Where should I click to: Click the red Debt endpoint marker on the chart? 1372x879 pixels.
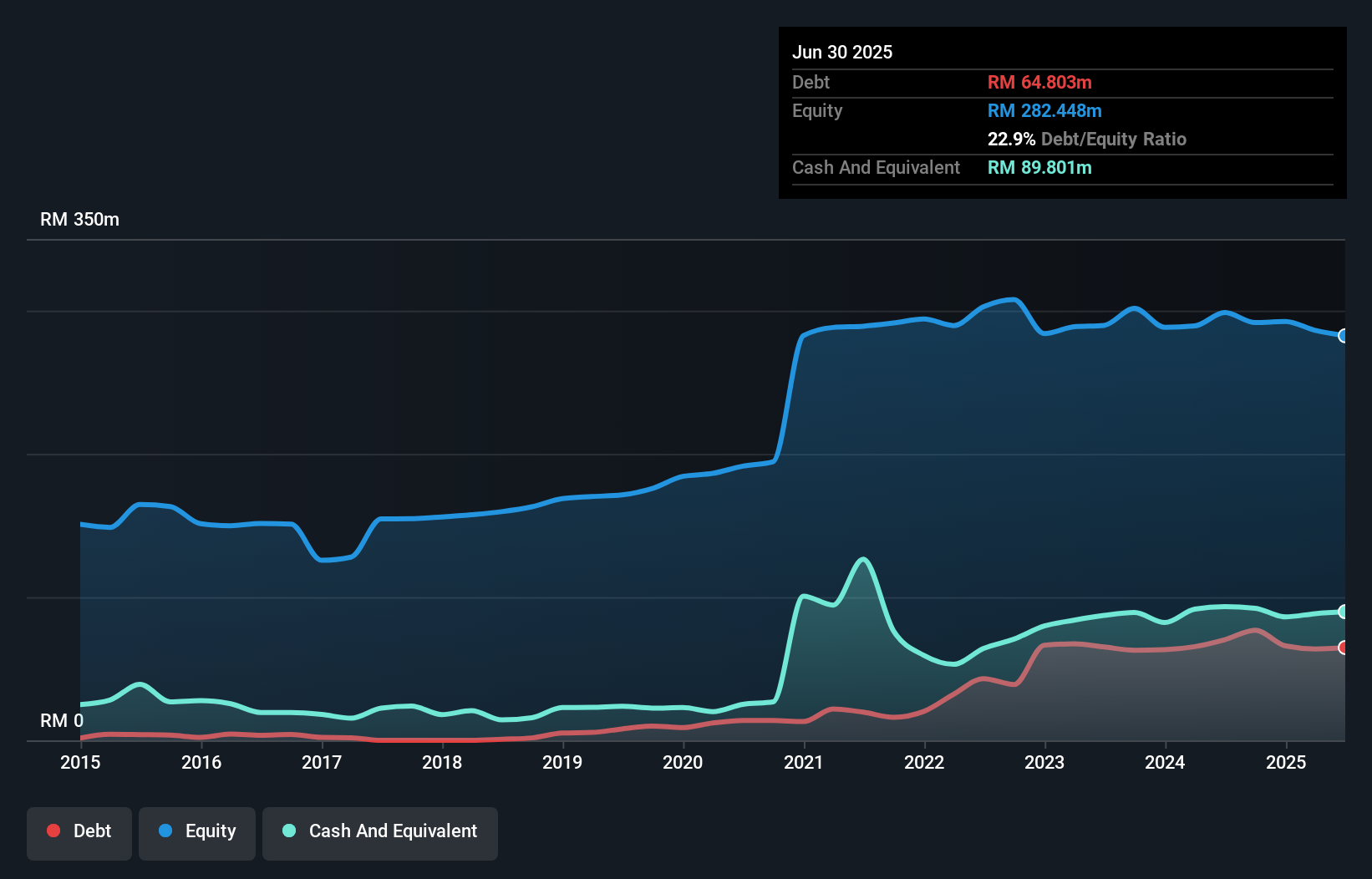click(x=1343, y=648)
